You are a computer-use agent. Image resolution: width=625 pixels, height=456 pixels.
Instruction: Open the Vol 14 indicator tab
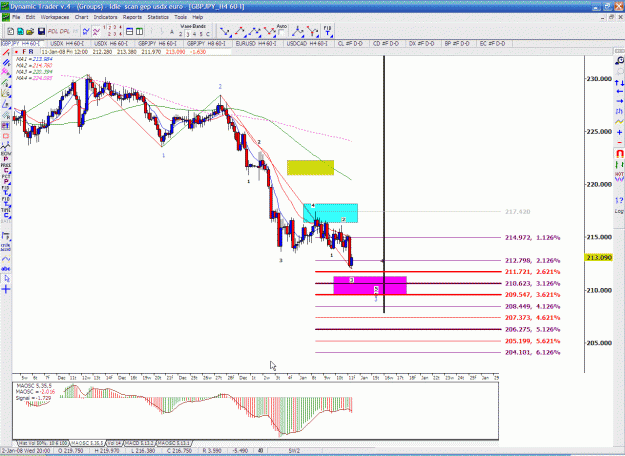114,443
